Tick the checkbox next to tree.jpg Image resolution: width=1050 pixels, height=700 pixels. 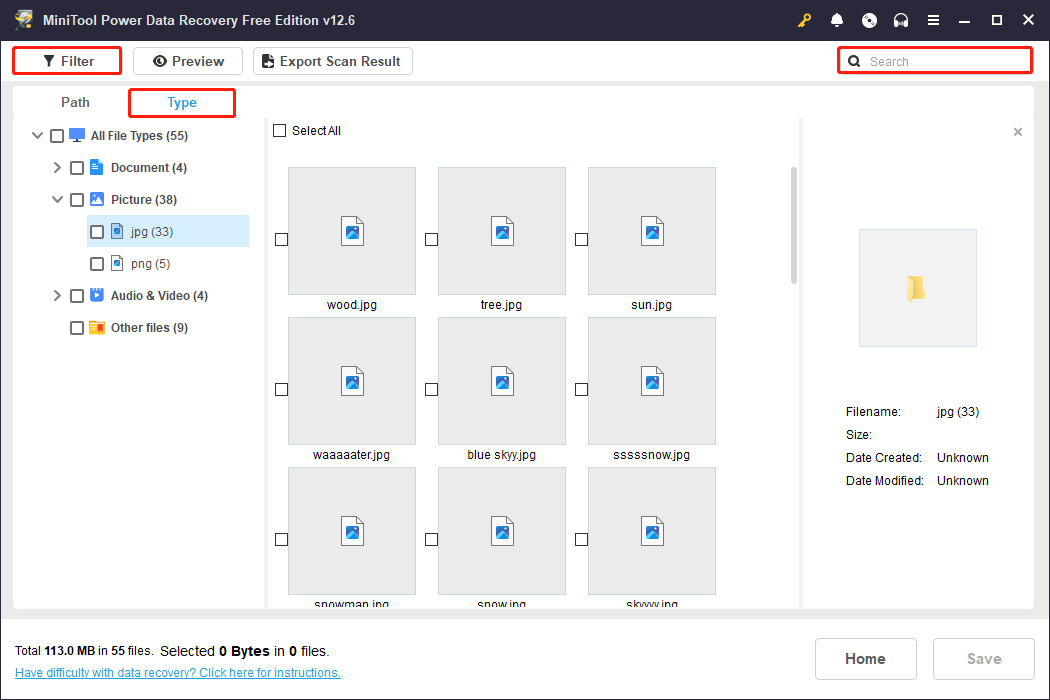[x=431, y=239]
